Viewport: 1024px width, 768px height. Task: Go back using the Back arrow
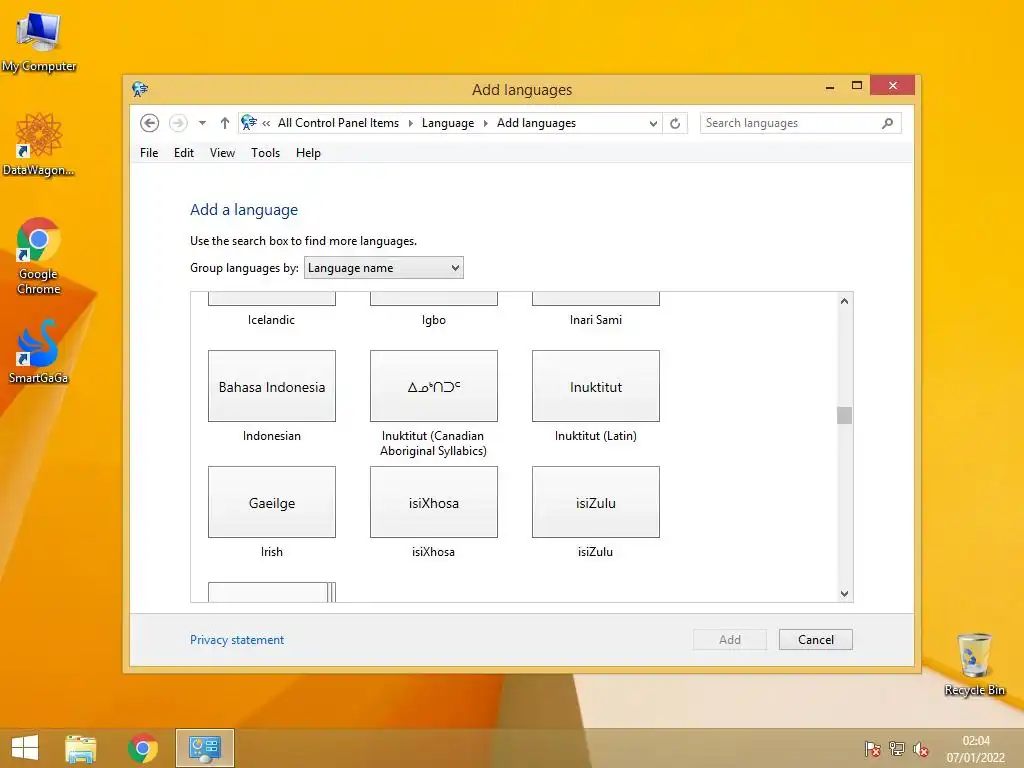pyautogui.click(x=150, y=123)
